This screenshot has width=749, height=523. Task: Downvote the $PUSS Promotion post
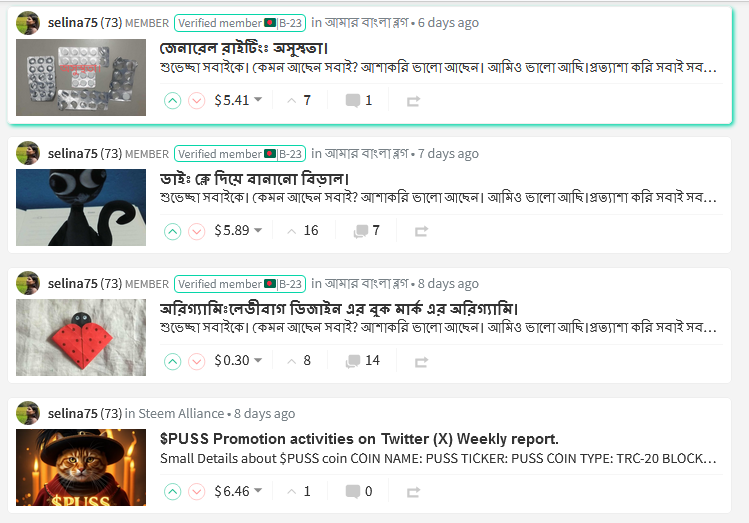tap(196, 491)
